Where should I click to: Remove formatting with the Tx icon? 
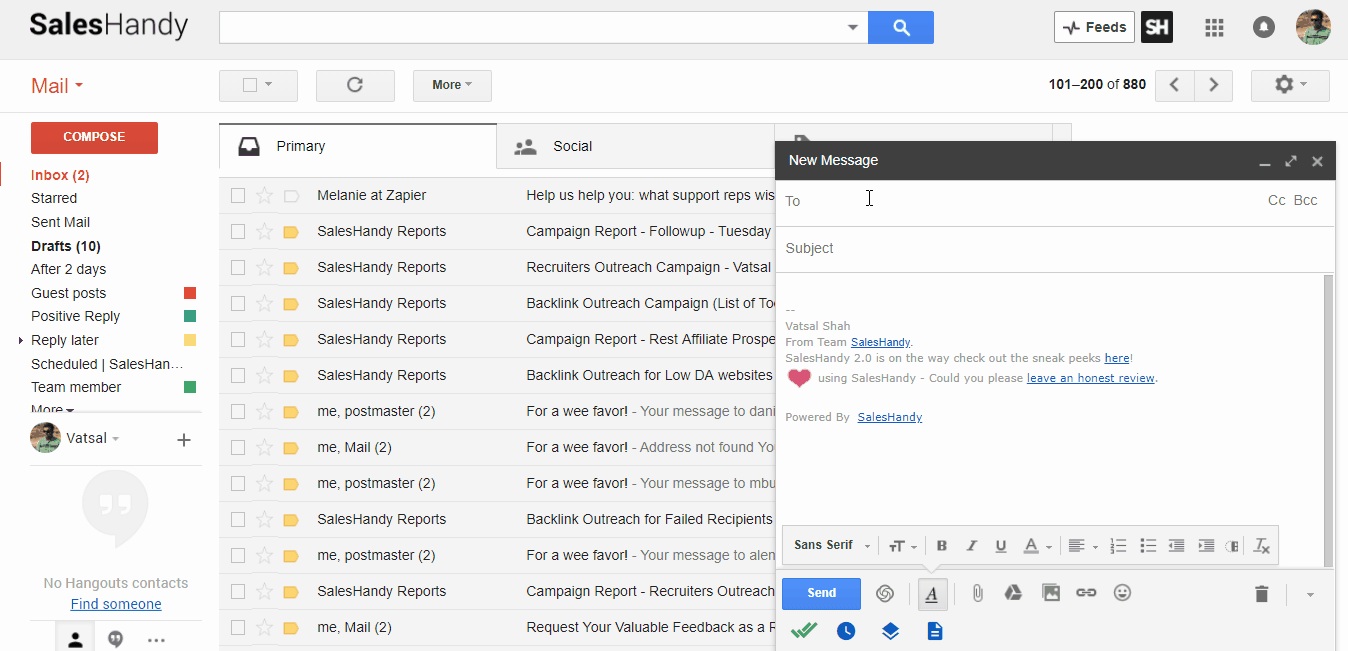coord(1262,546)
